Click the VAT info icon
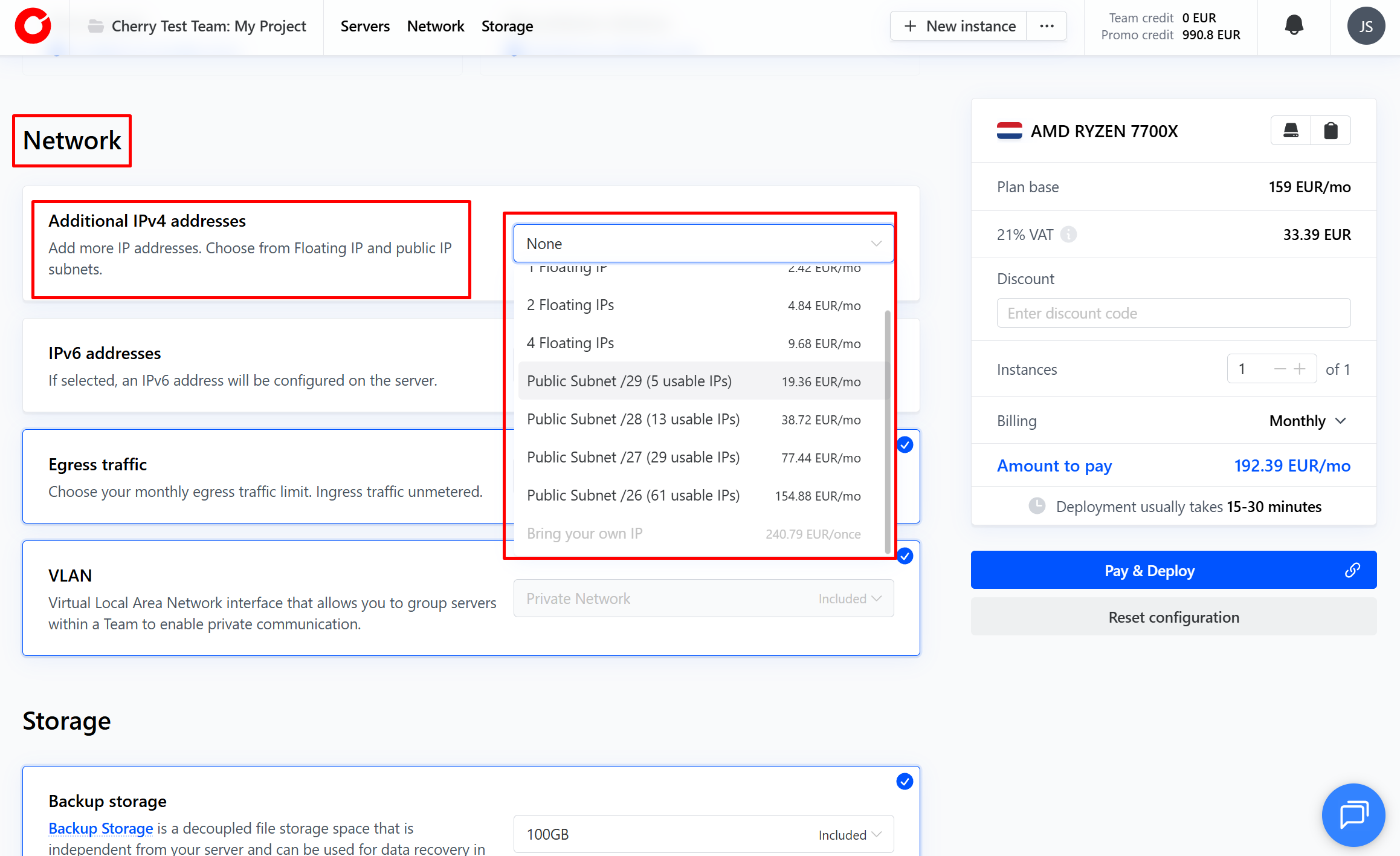This screenshot has height=856, width=1400. pos(1068,235)
